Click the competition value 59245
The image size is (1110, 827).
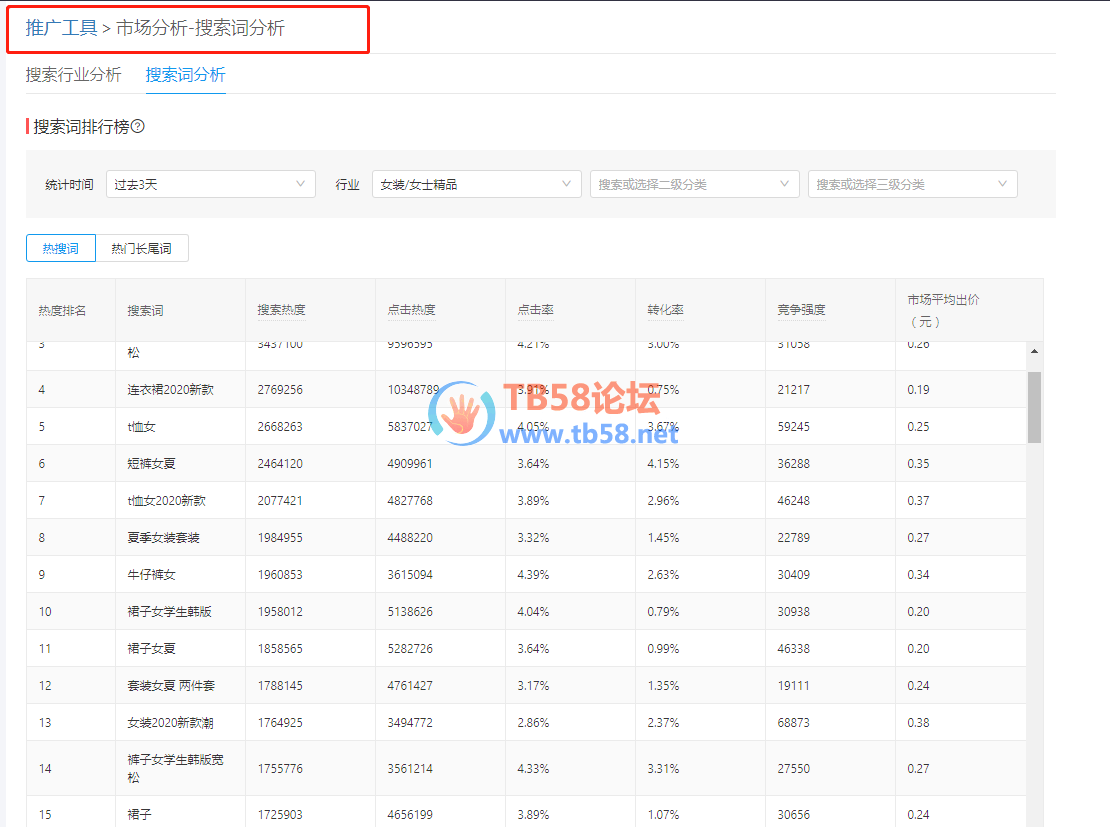(x=794, y=427)
